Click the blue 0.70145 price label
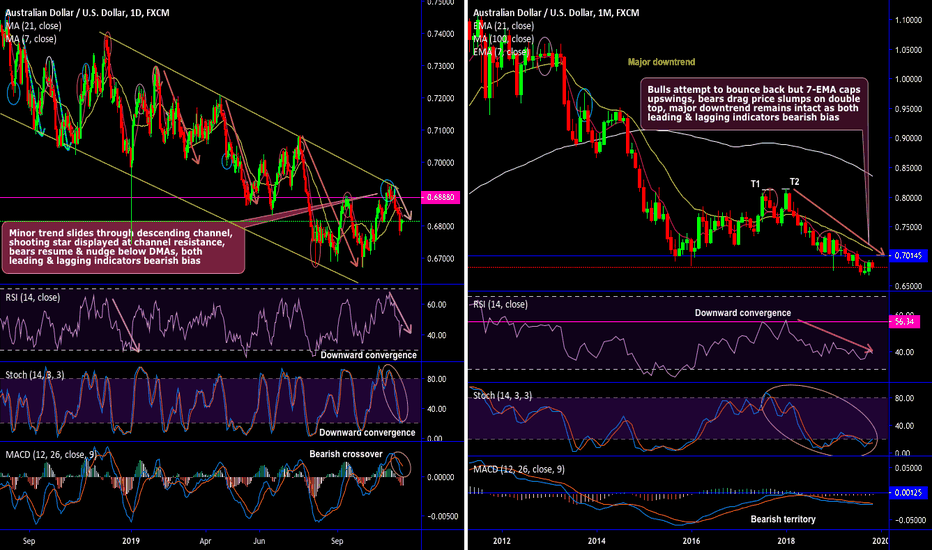 pyautogui.click(x=908, y=256)
